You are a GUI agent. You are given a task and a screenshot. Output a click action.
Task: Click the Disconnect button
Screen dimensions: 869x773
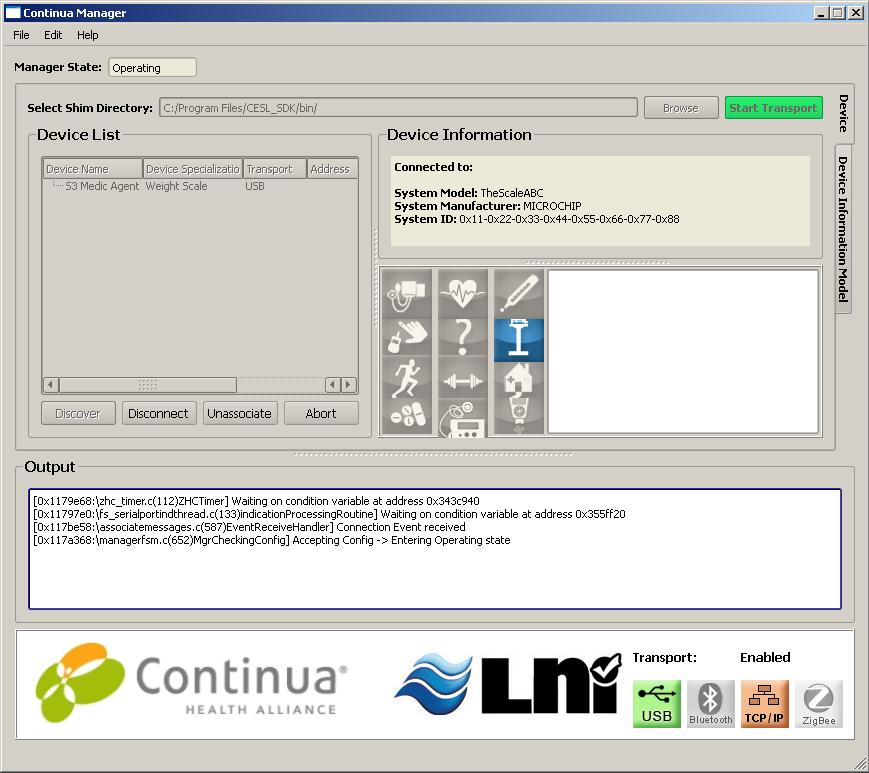point(159,413)
